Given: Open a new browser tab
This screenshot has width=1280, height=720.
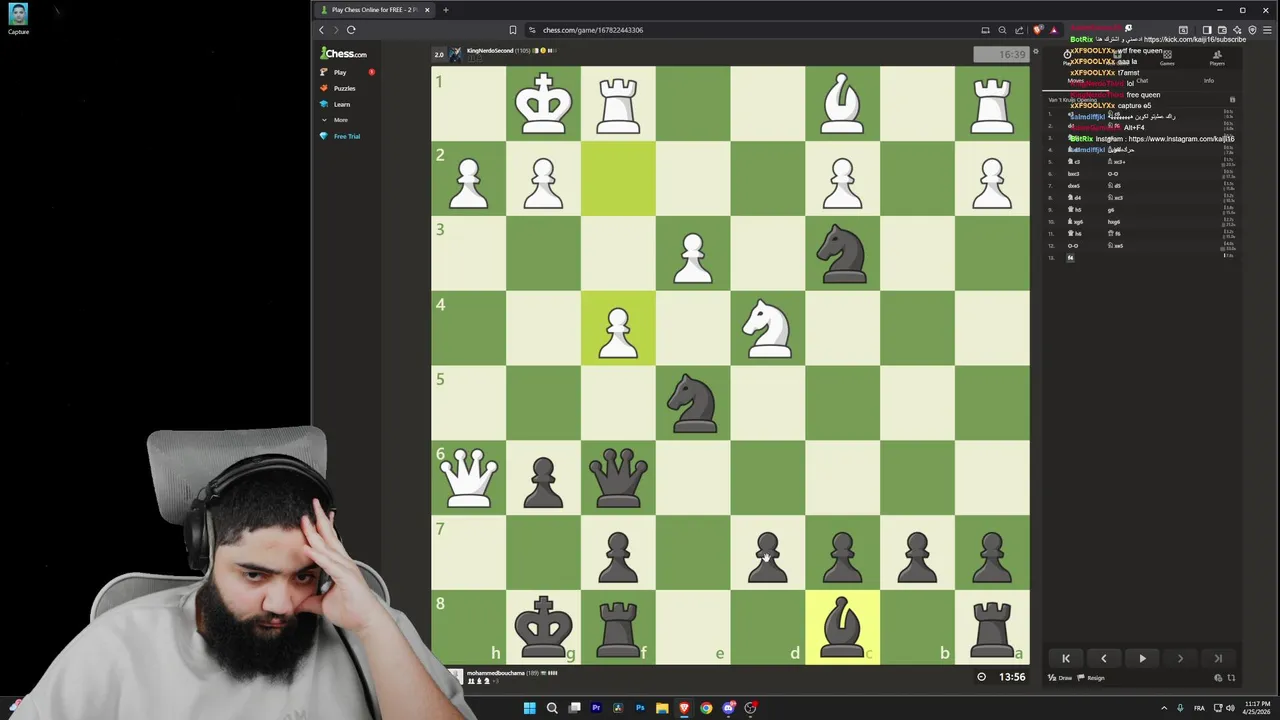Looking at the screenshot, I should pos(445,10).
